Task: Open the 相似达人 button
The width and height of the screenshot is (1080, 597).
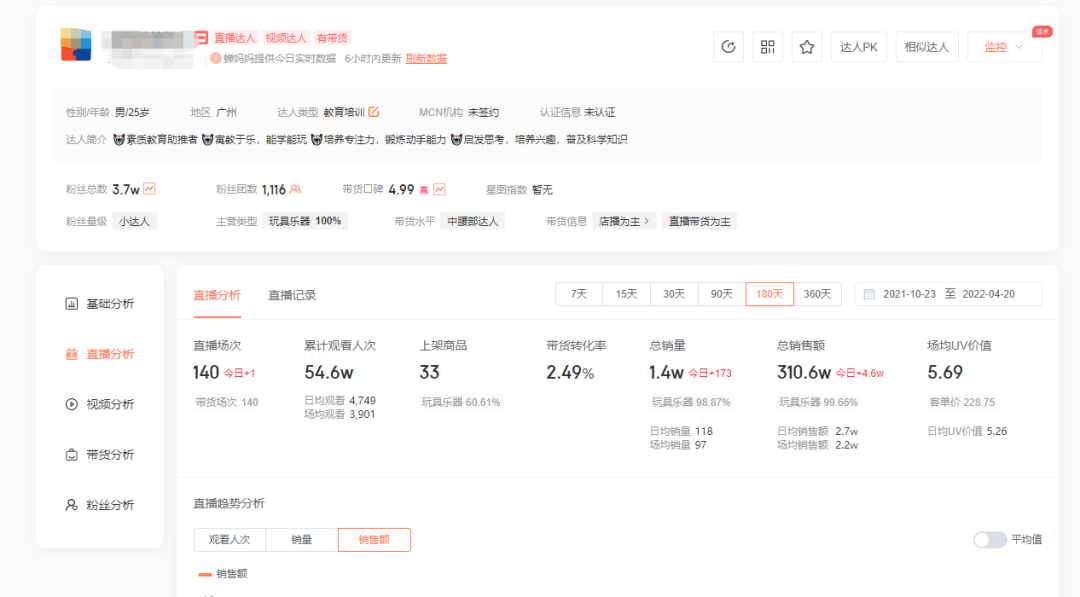Action: pos(926,46)
